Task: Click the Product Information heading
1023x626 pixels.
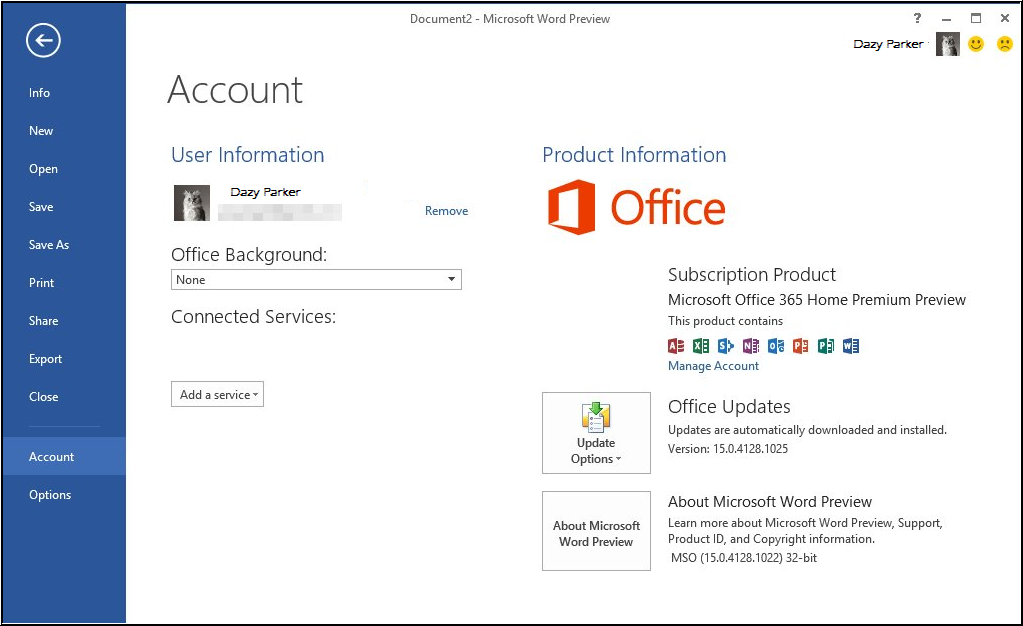Action: (634, 155)
